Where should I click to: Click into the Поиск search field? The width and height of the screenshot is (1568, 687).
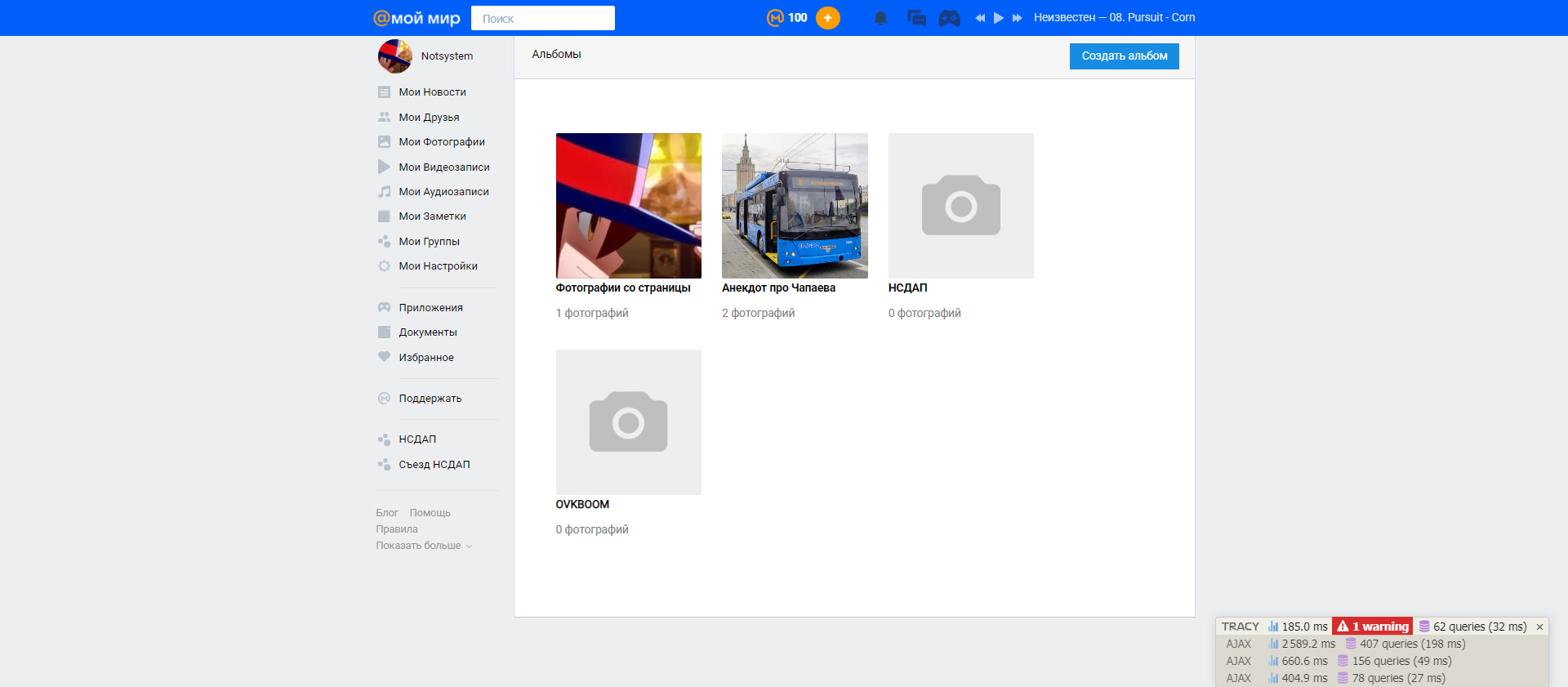(x=542, y=18)
